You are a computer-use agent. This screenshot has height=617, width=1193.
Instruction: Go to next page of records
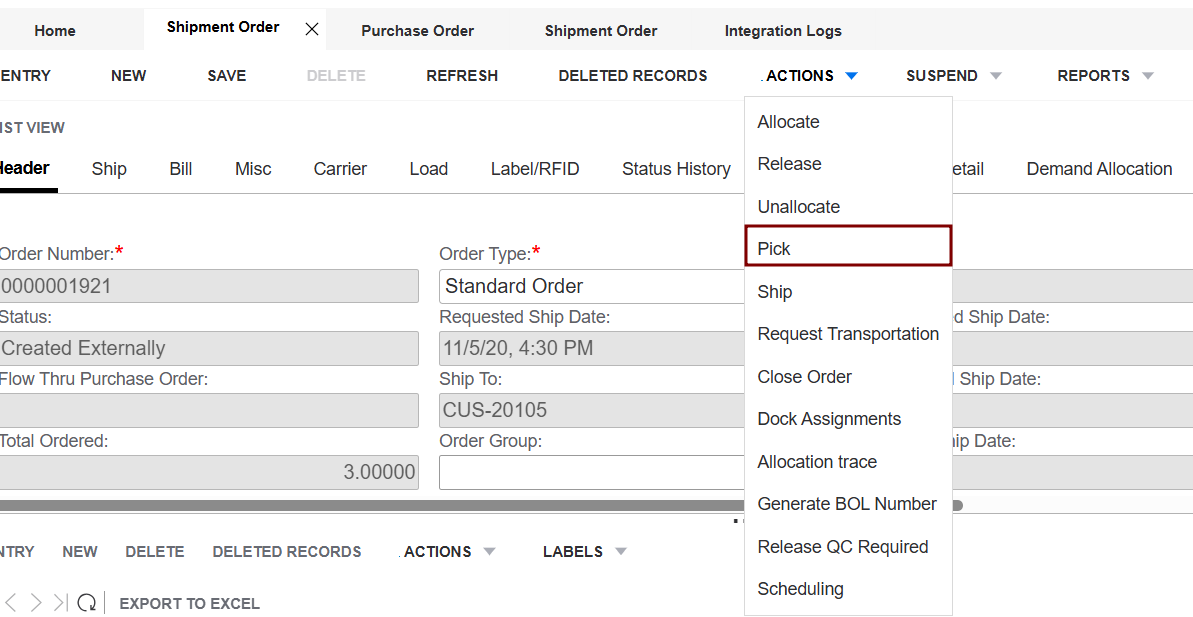coord(36,603)
